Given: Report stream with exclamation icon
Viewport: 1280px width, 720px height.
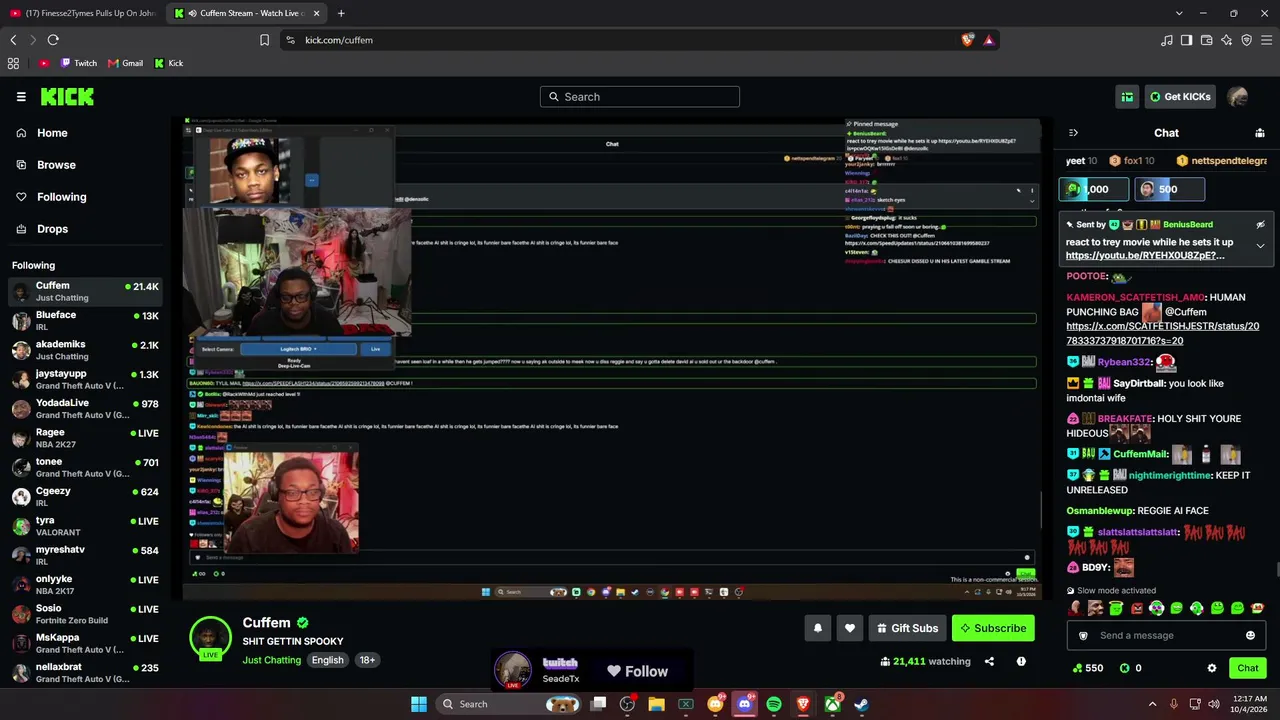Looking at the screenshot, I should (1021, 661).
